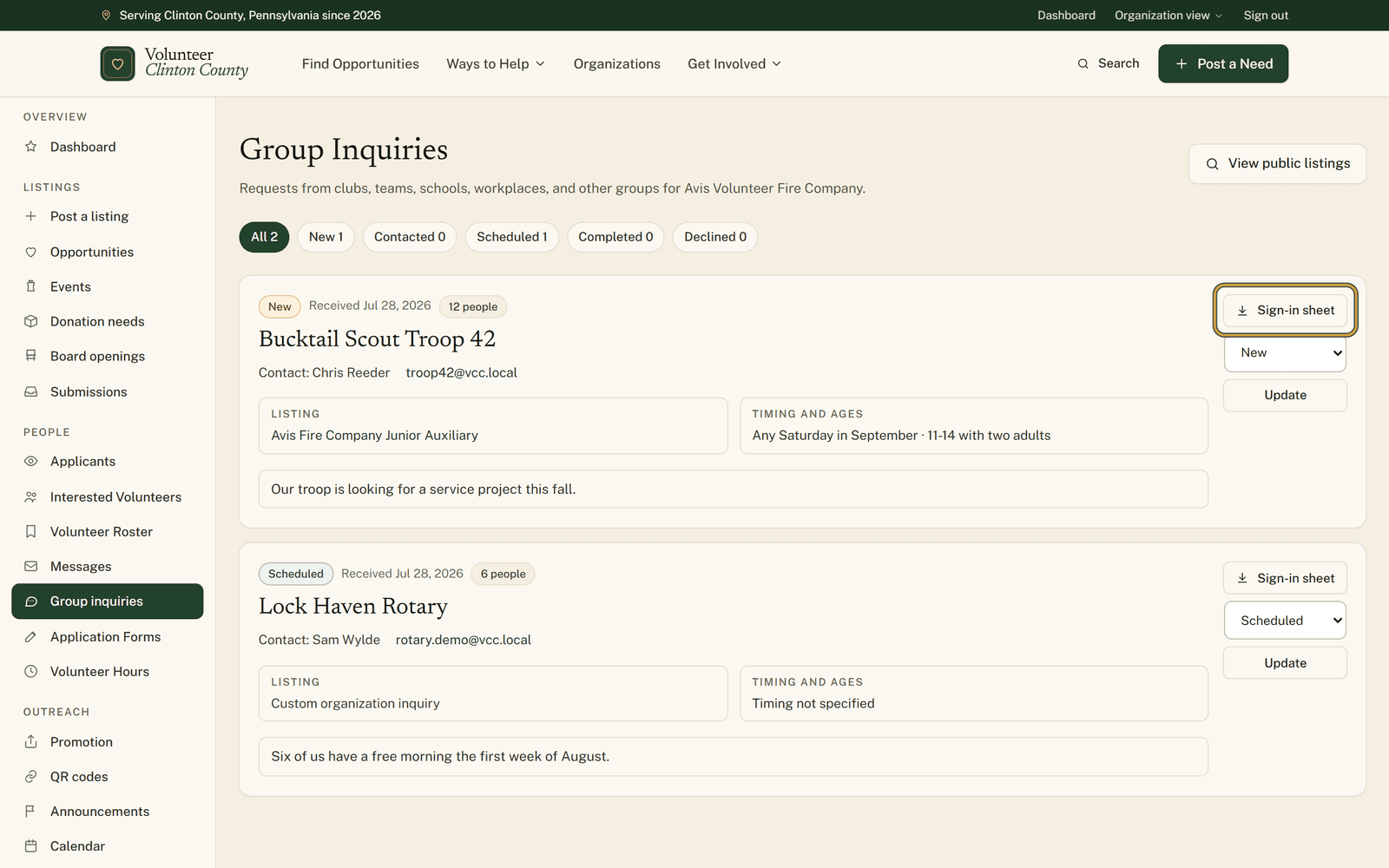Click the clock icon beside Volunteer Hours
The width and height of the screenshot is (1389, 868).
tap(31, 671)
